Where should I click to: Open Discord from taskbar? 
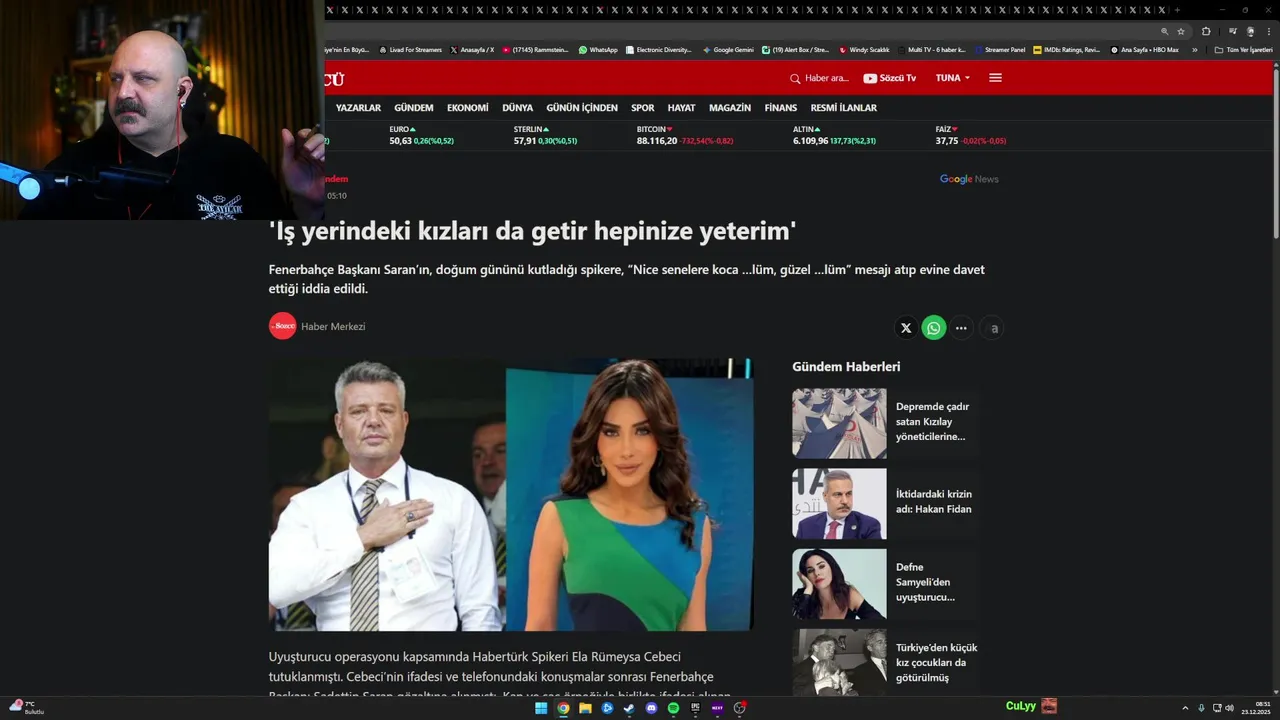coord(651,708)
